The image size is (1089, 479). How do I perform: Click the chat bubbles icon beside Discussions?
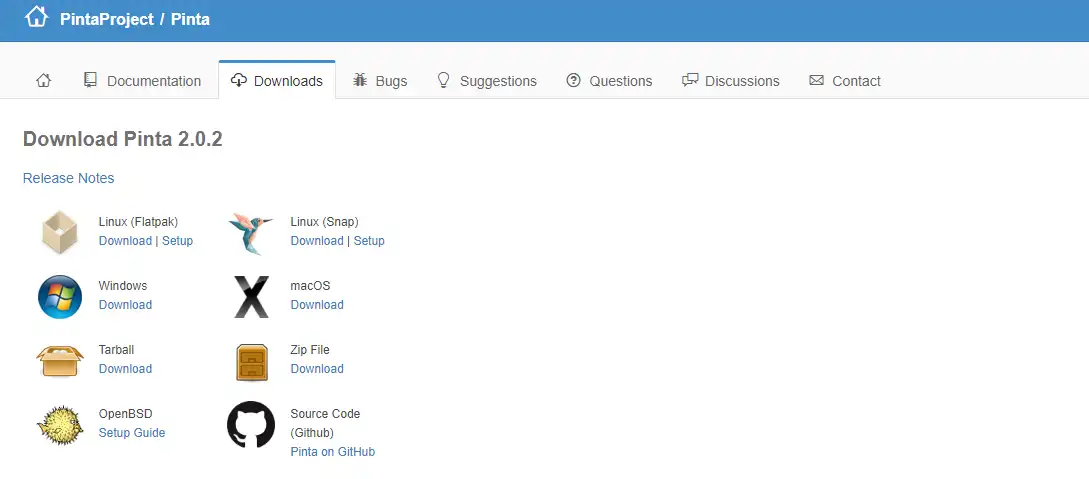tap(690, 80)
